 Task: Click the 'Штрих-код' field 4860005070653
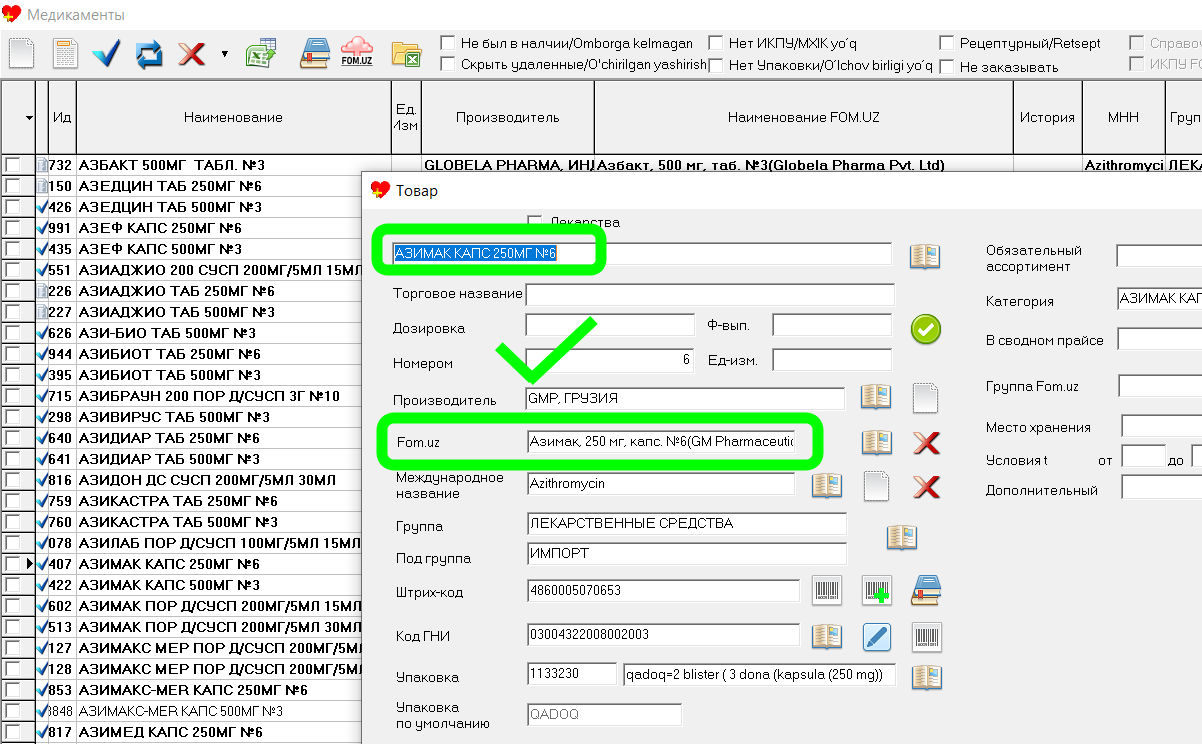(663, 591)
